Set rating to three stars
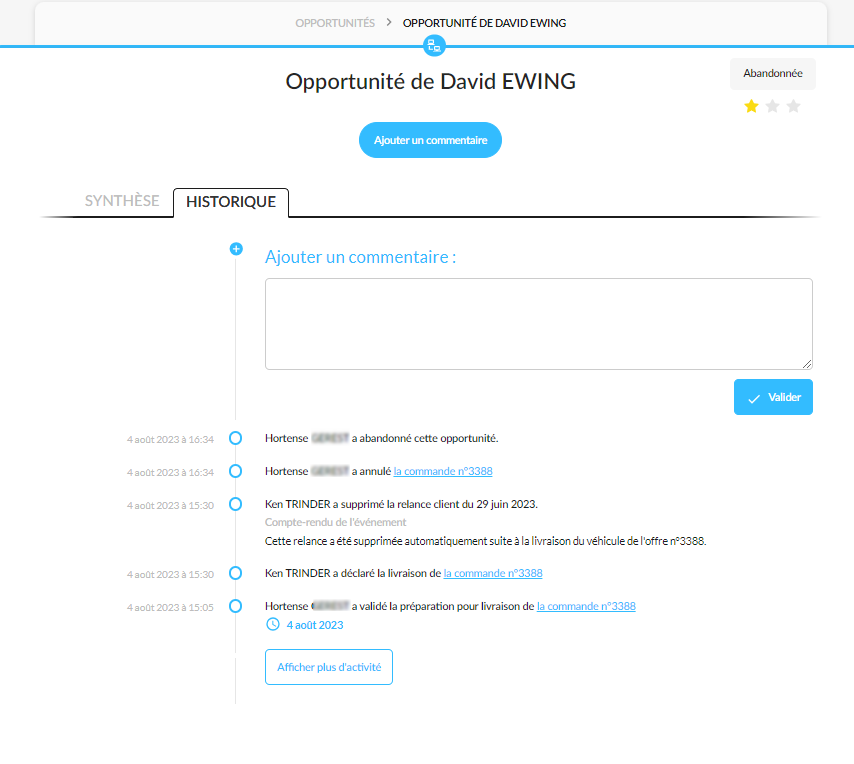 [x=794, y=106]
